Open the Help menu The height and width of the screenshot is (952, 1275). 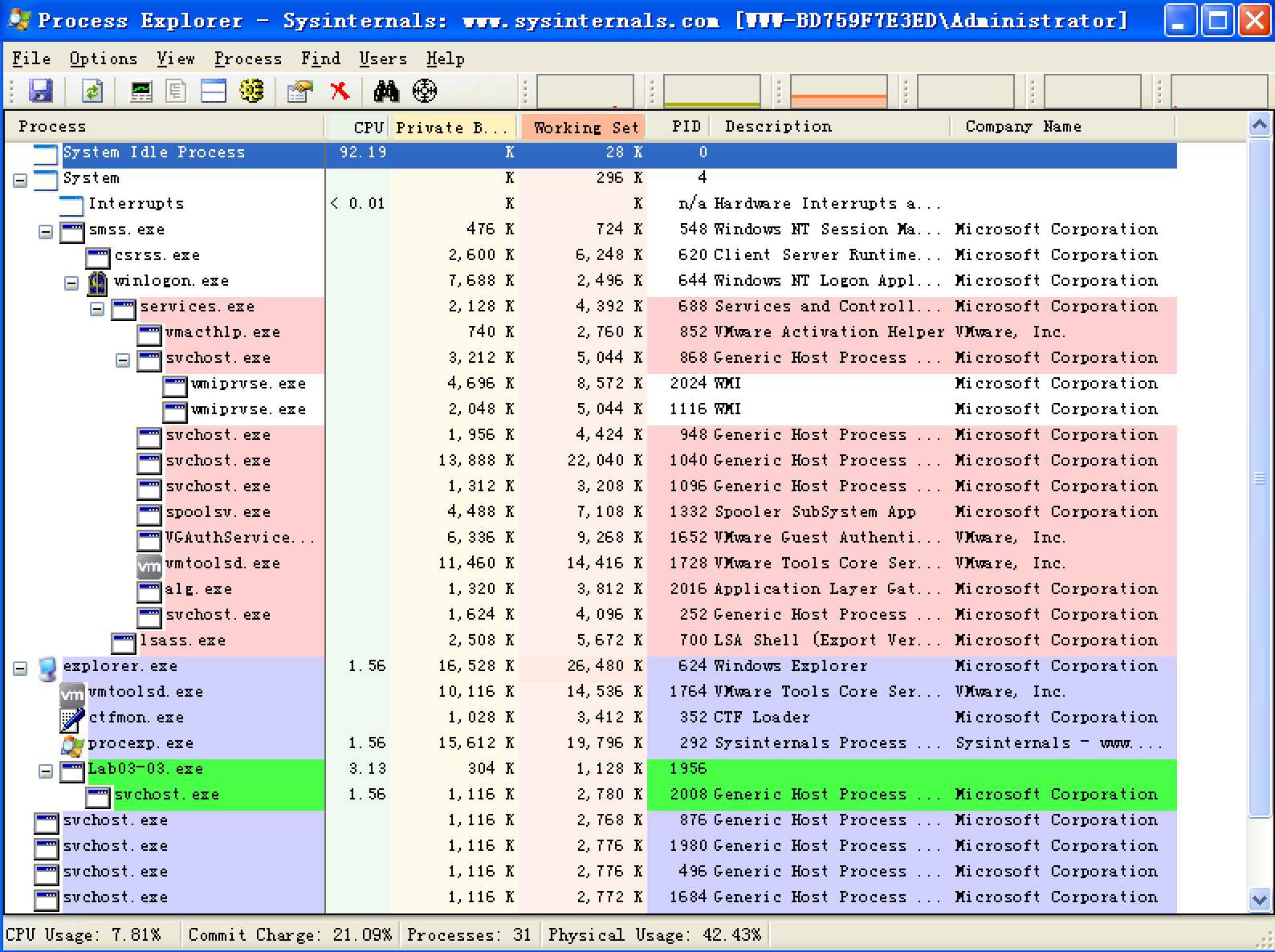coord(445,59)
